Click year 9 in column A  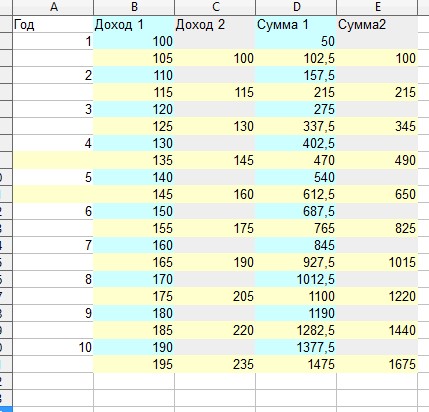pos(53,313)
